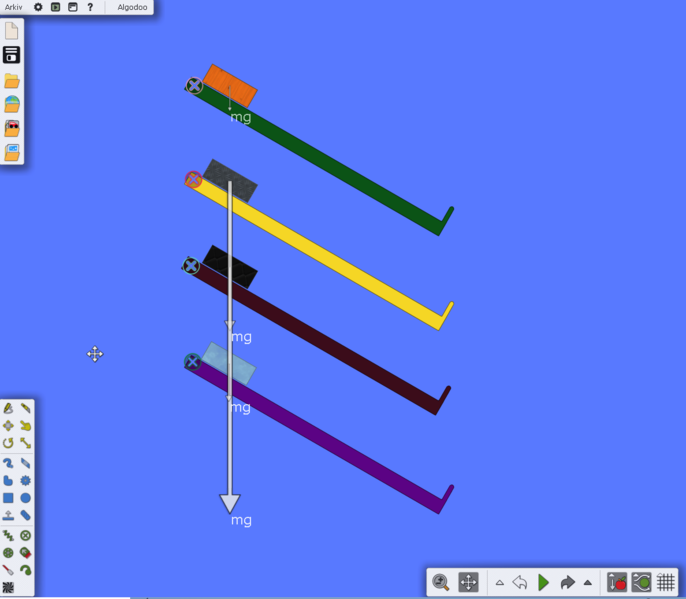Open the components folder with red car
The image size is (686, 599).
click(12, 128)
